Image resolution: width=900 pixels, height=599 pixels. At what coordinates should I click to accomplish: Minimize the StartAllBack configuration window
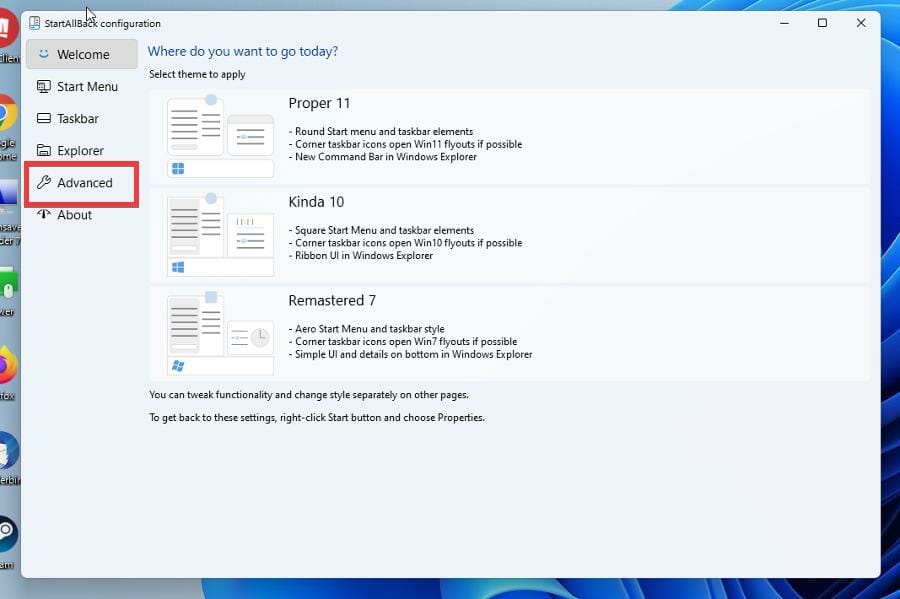(x=783, y=23)
